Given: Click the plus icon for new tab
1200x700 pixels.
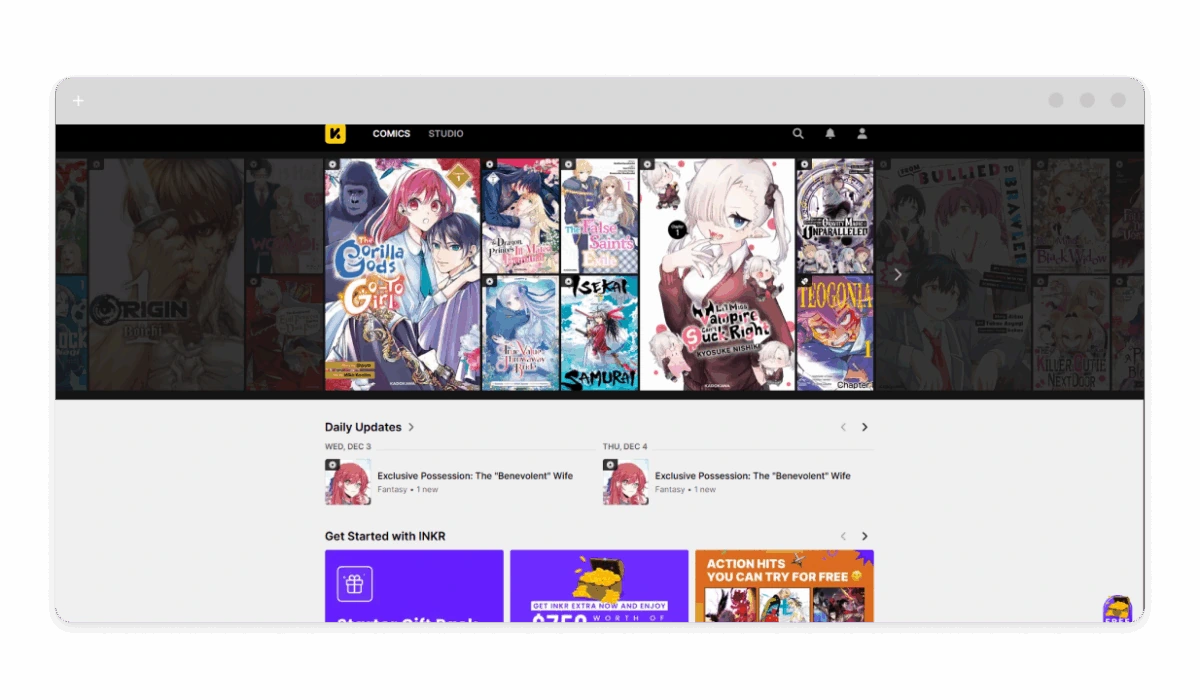Looking at the screenshot, I should (79, 101).
